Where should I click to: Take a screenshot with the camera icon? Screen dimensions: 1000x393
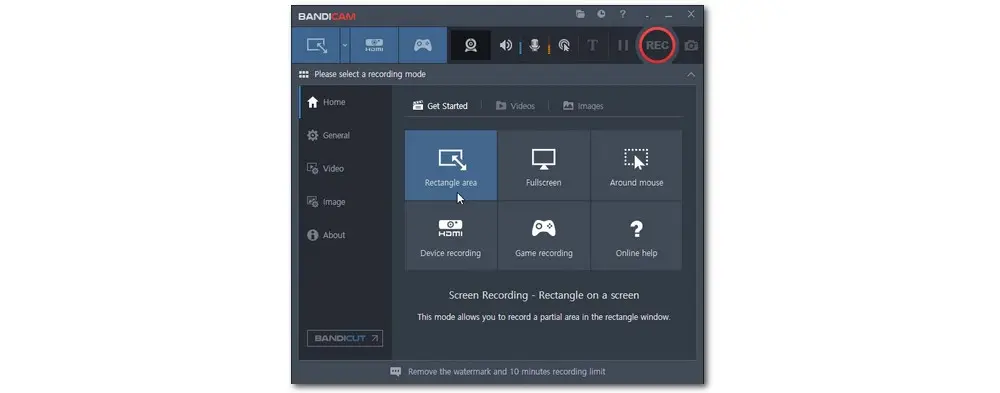691,46
